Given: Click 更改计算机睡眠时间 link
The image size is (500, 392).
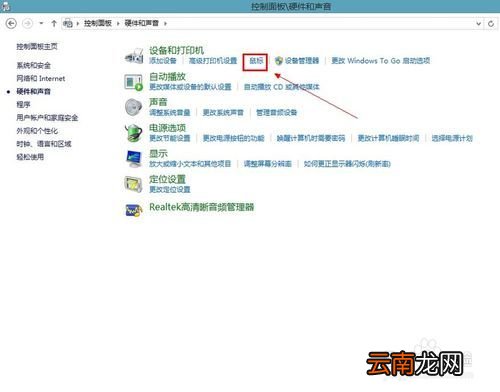Looking at the screenshot, I should [x=388, y=138].
